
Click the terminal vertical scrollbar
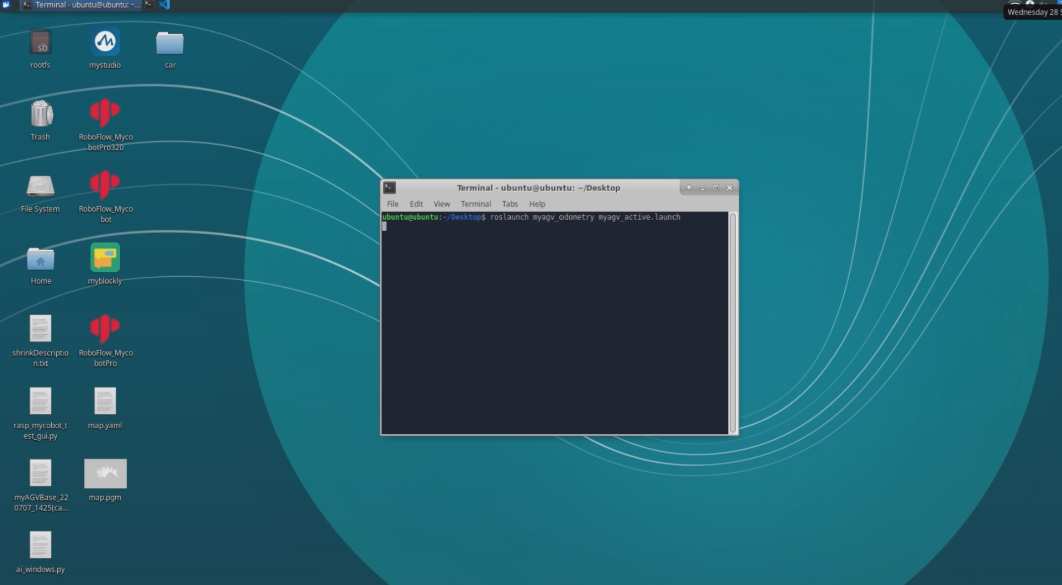pos(733,320)
